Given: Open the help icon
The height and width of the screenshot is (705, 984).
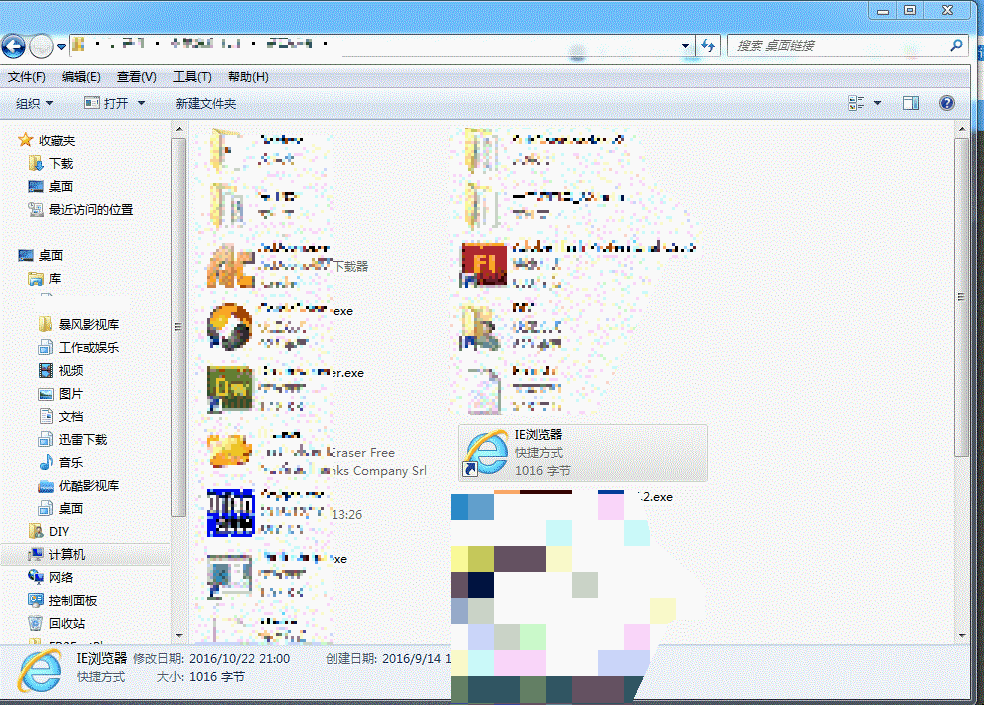Looking at the screenshot, I should point(946,103).
